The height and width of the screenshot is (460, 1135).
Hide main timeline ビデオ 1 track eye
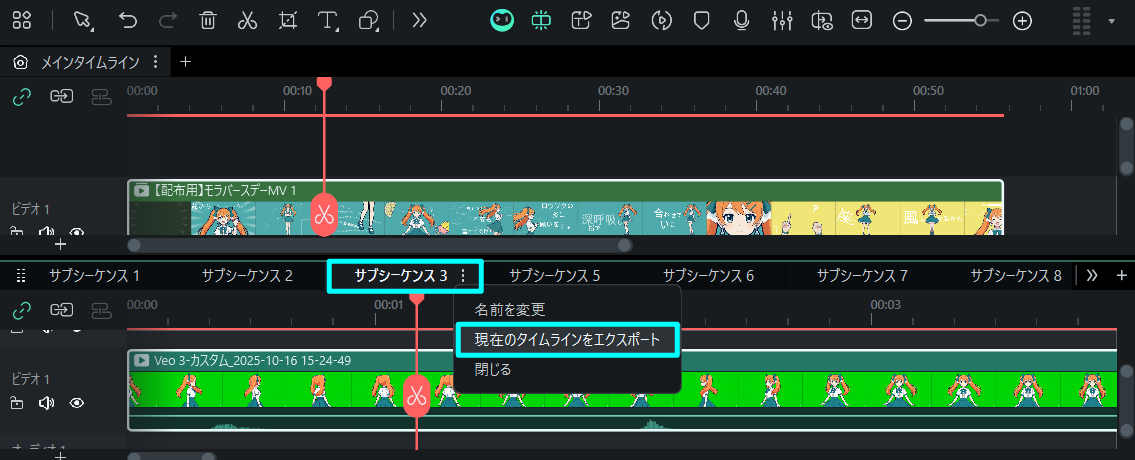click(x=77, y=233)
